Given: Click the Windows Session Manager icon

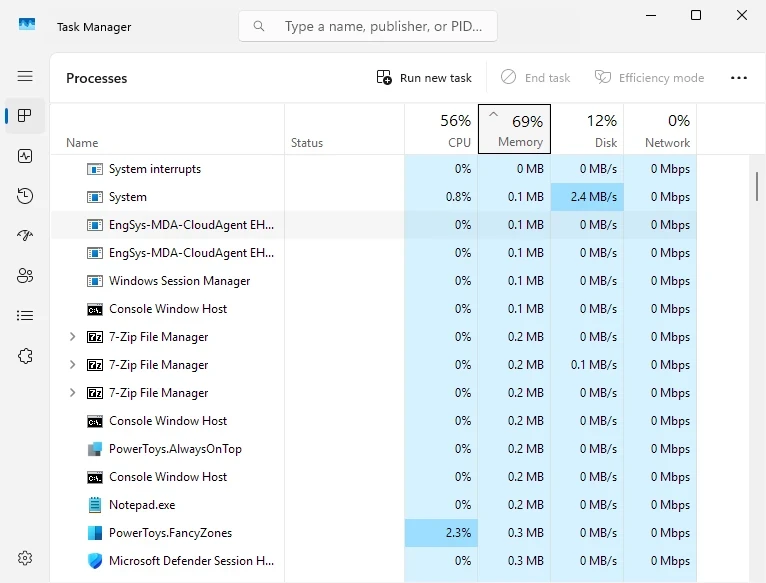Looking at the screenshot, I should pos(95,281).
